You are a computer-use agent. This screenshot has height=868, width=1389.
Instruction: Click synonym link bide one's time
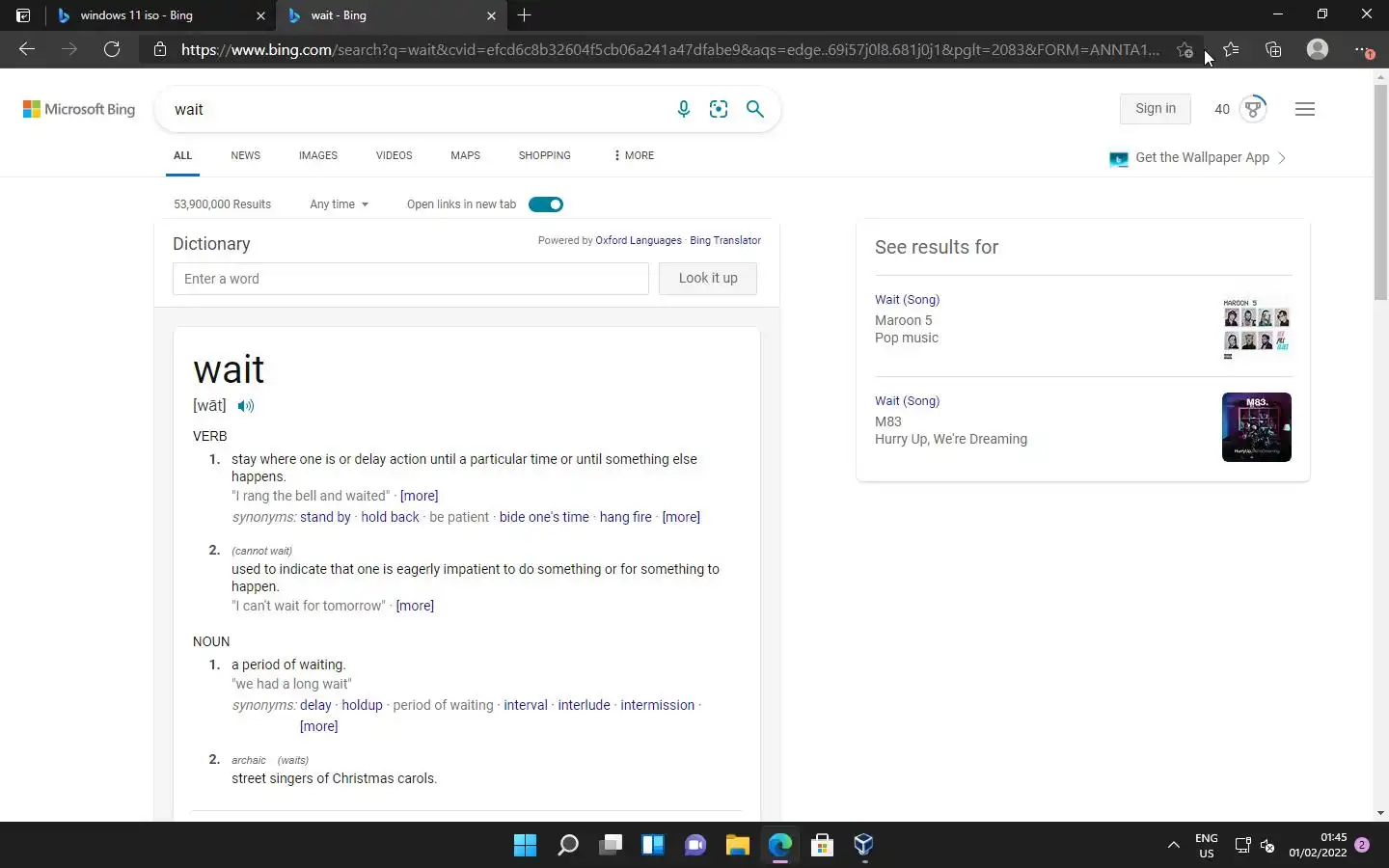tap(544, 517)
